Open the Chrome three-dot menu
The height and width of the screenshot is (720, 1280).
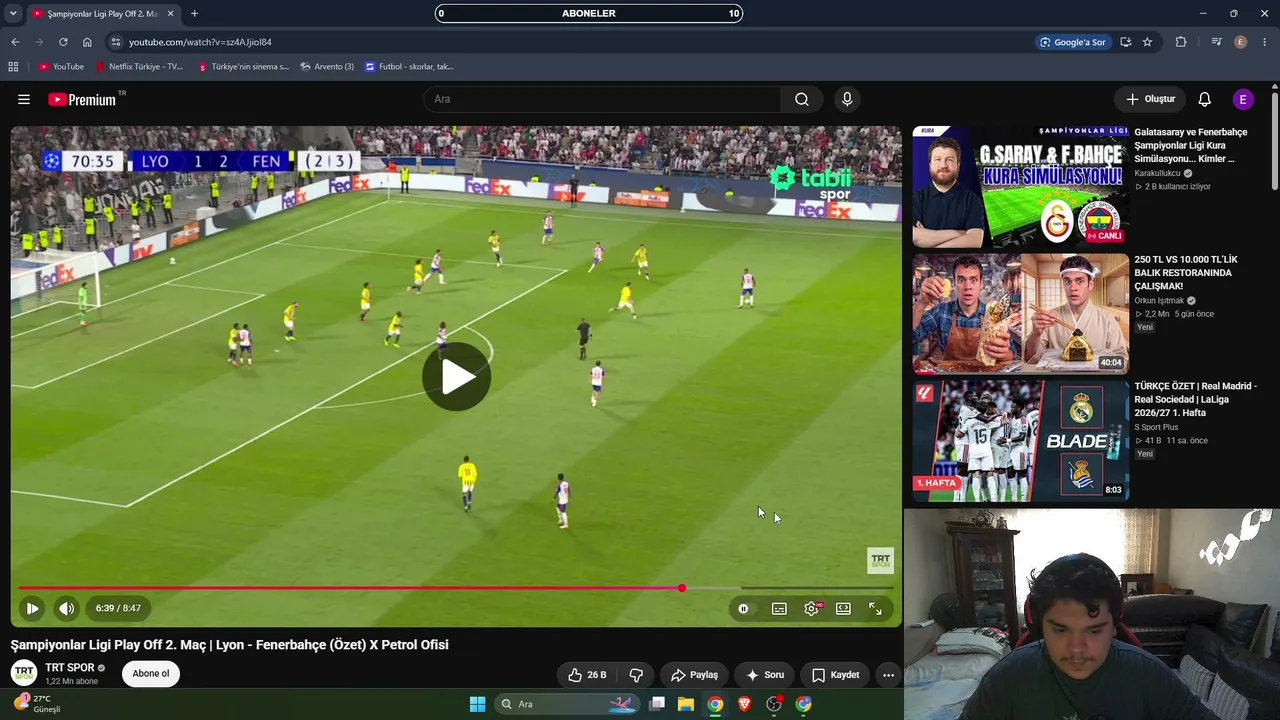(x=1265, y=42)
